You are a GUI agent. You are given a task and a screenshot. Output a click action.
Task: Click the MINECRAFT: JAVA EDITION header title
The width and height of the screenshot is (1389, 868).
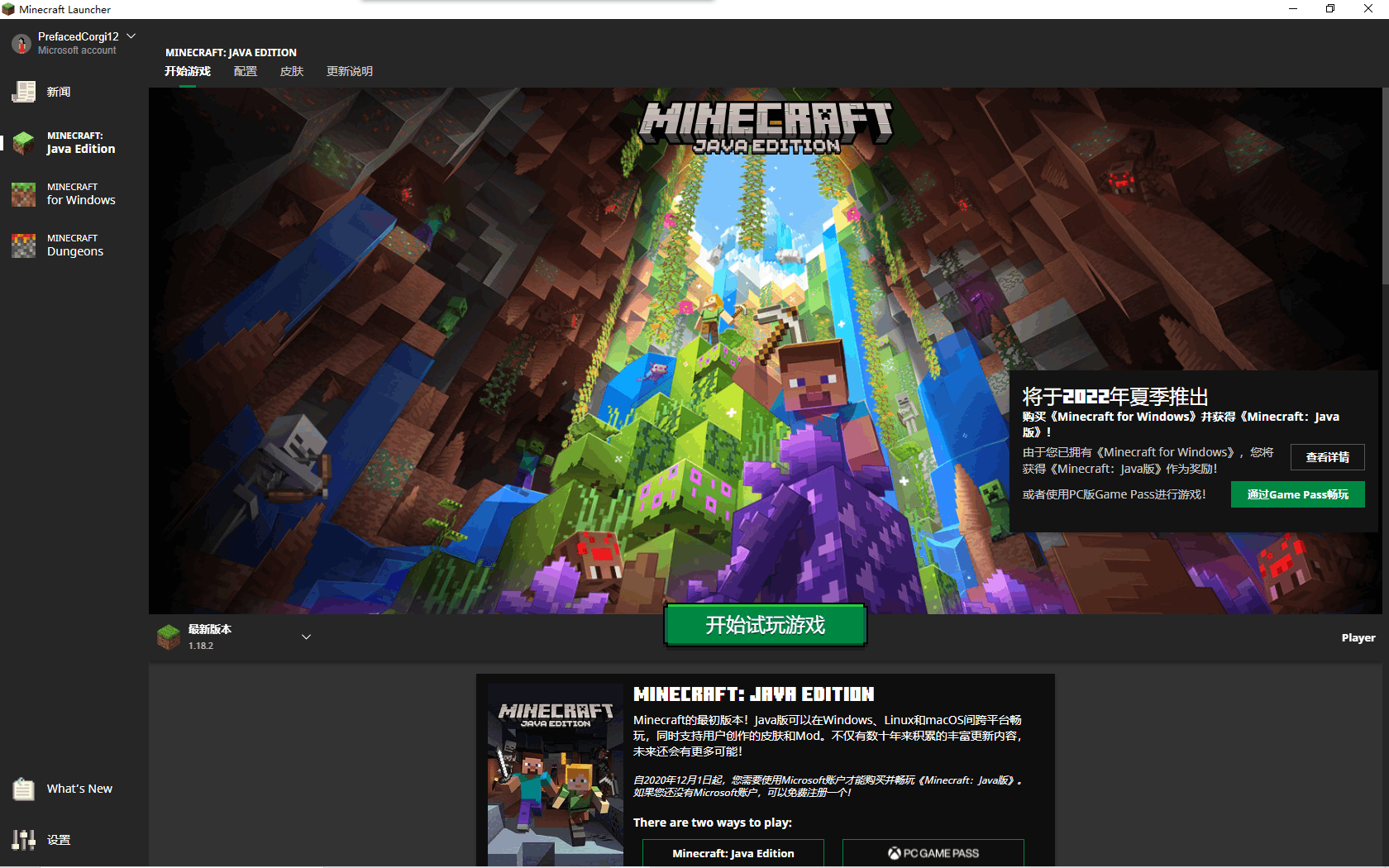tap(231, 52)
